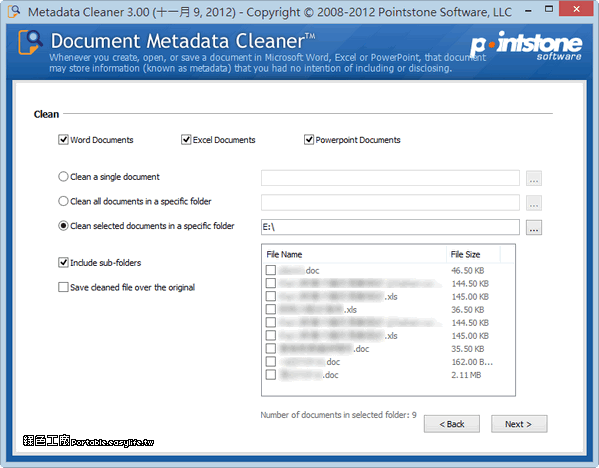Viewport: 599px width, 468px height.
Task: Click the Next > button
Action: tap(519, 424)
